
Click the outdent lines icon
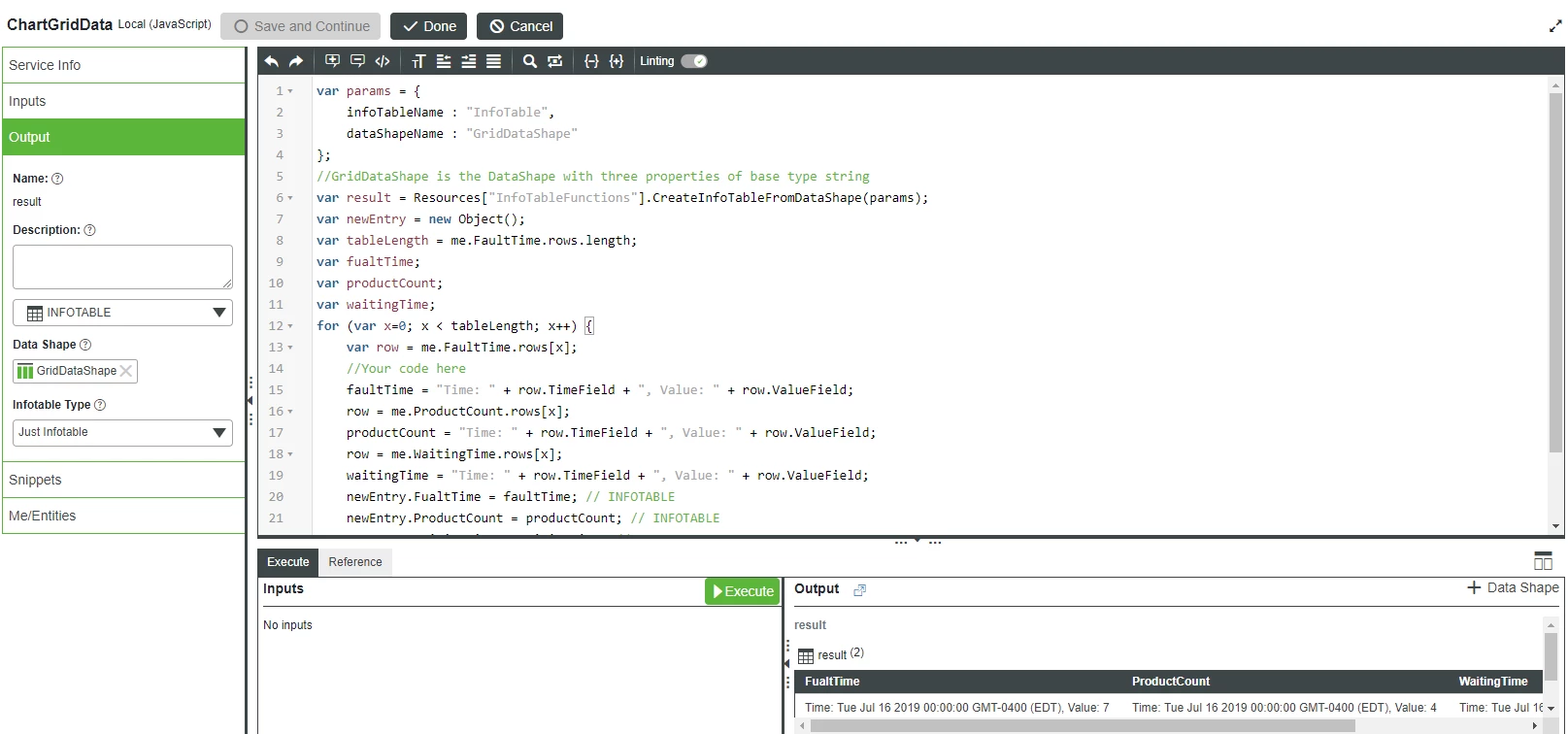(444, 61)
